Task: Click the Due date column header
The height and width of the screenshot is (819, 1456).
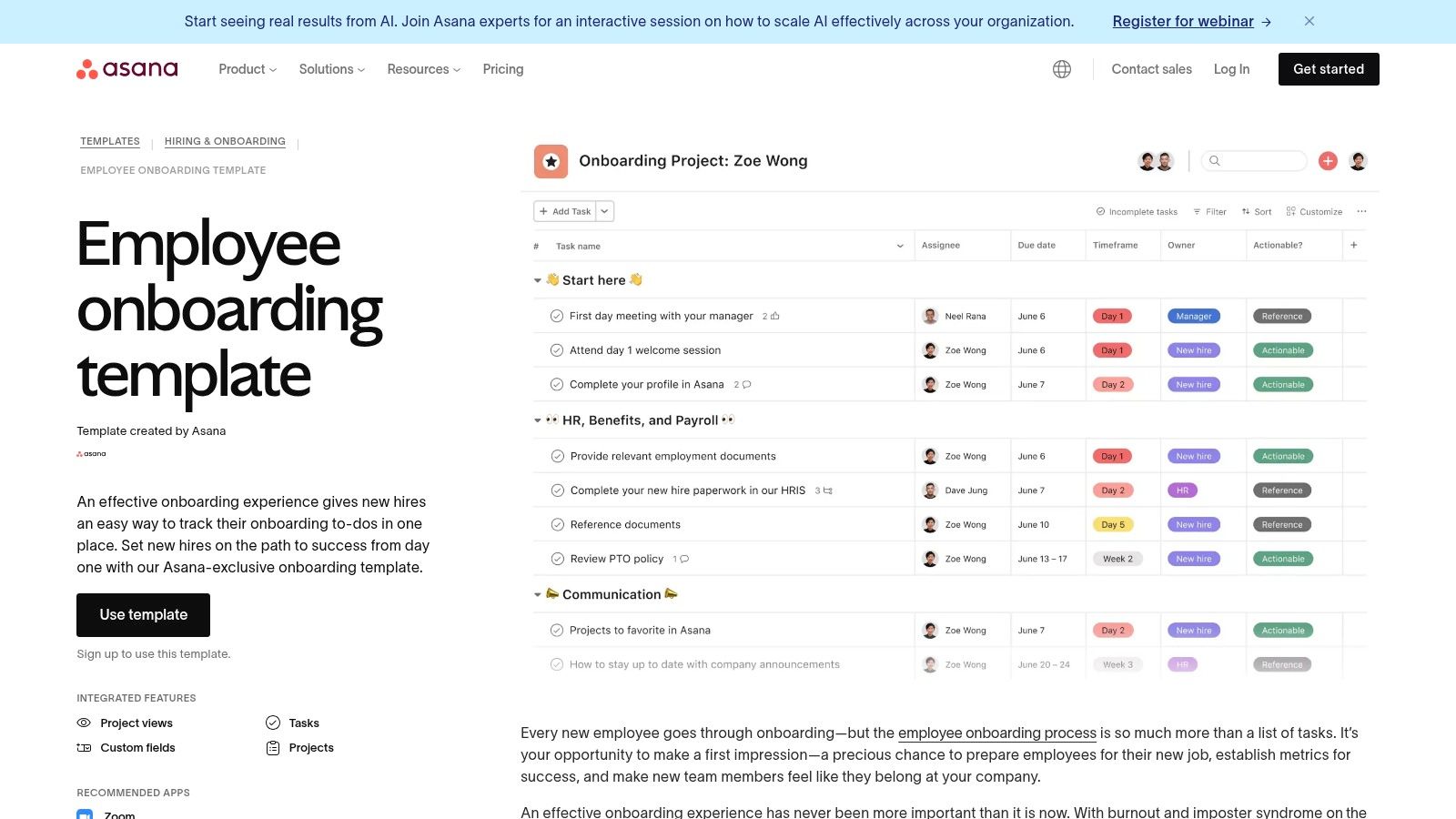Action: 1036,245
